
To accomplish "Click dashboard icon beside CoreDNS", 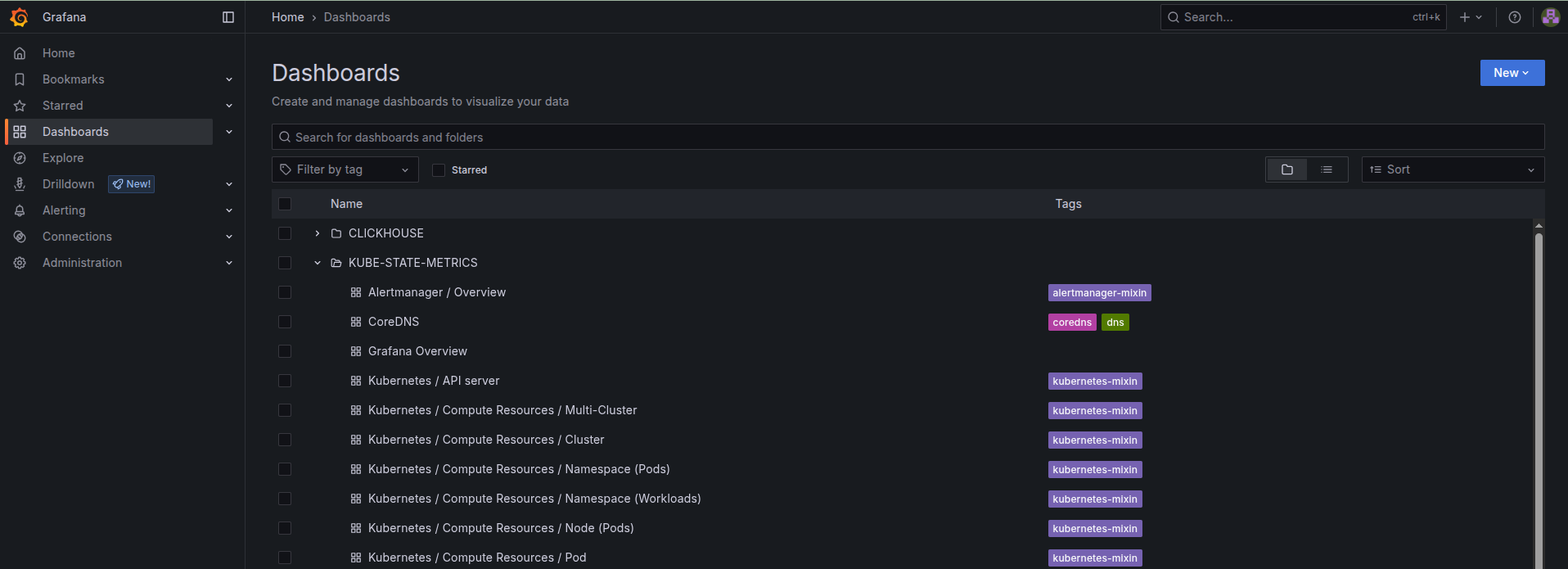I will (356, 322).
